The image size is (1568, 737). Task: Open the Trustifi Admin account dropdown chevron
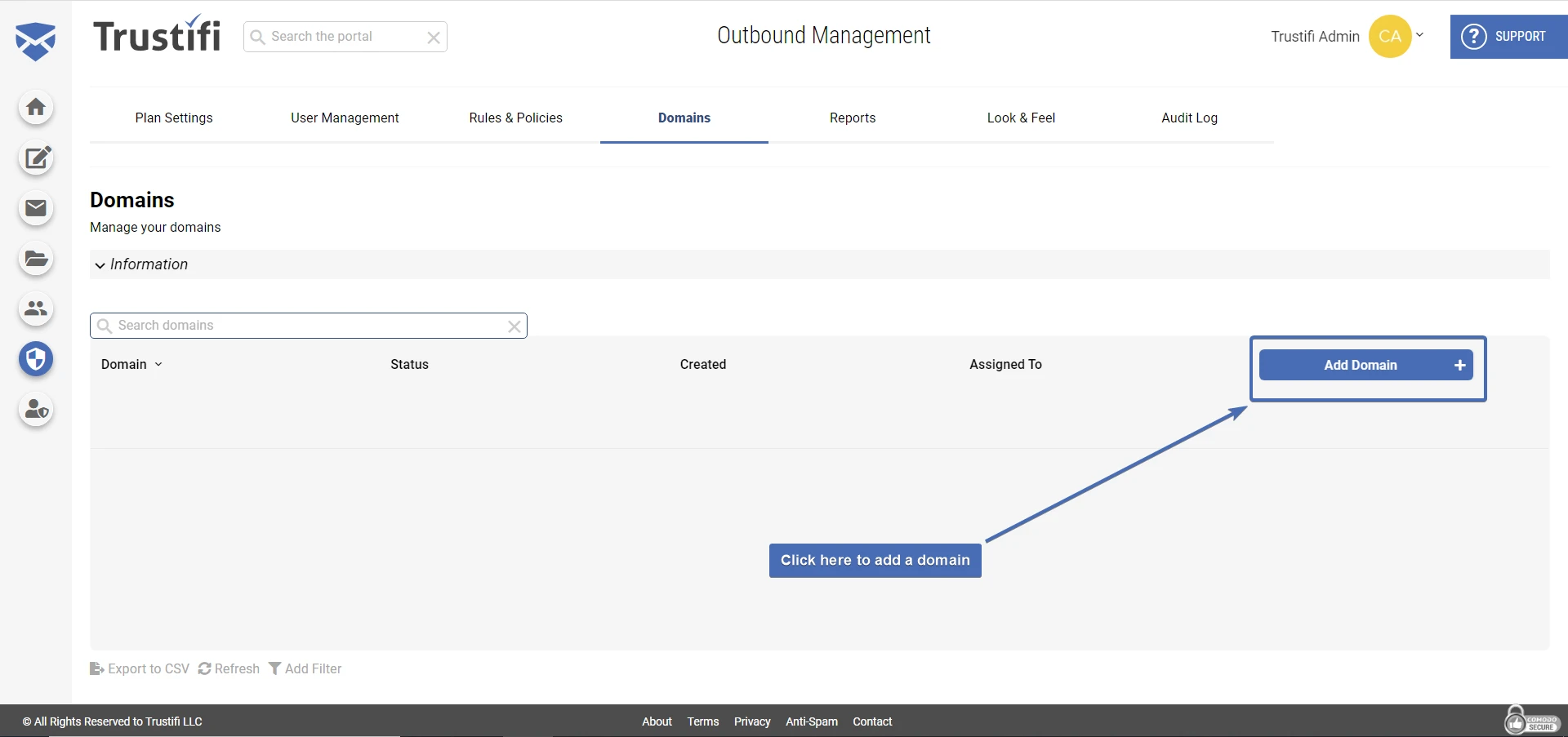1419,35
